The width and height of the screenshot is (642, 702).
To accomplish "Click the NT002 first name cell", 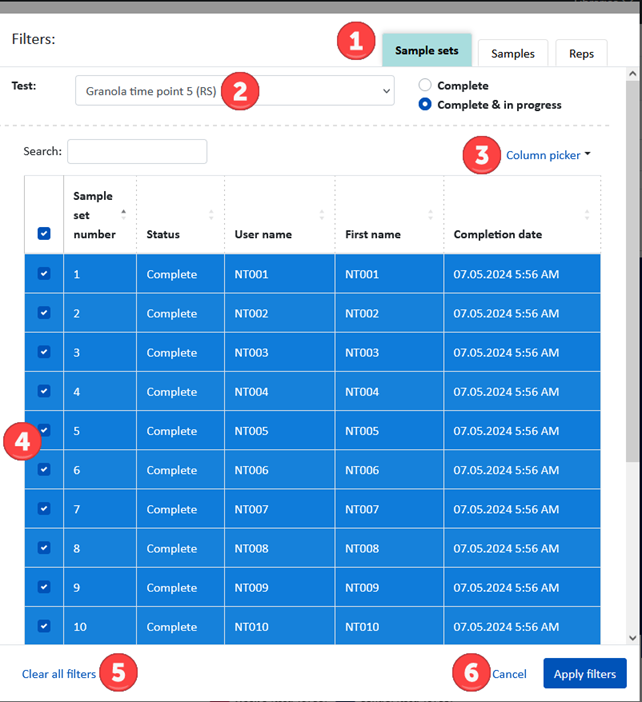I will pyautogui.click(x=389, y=313).
